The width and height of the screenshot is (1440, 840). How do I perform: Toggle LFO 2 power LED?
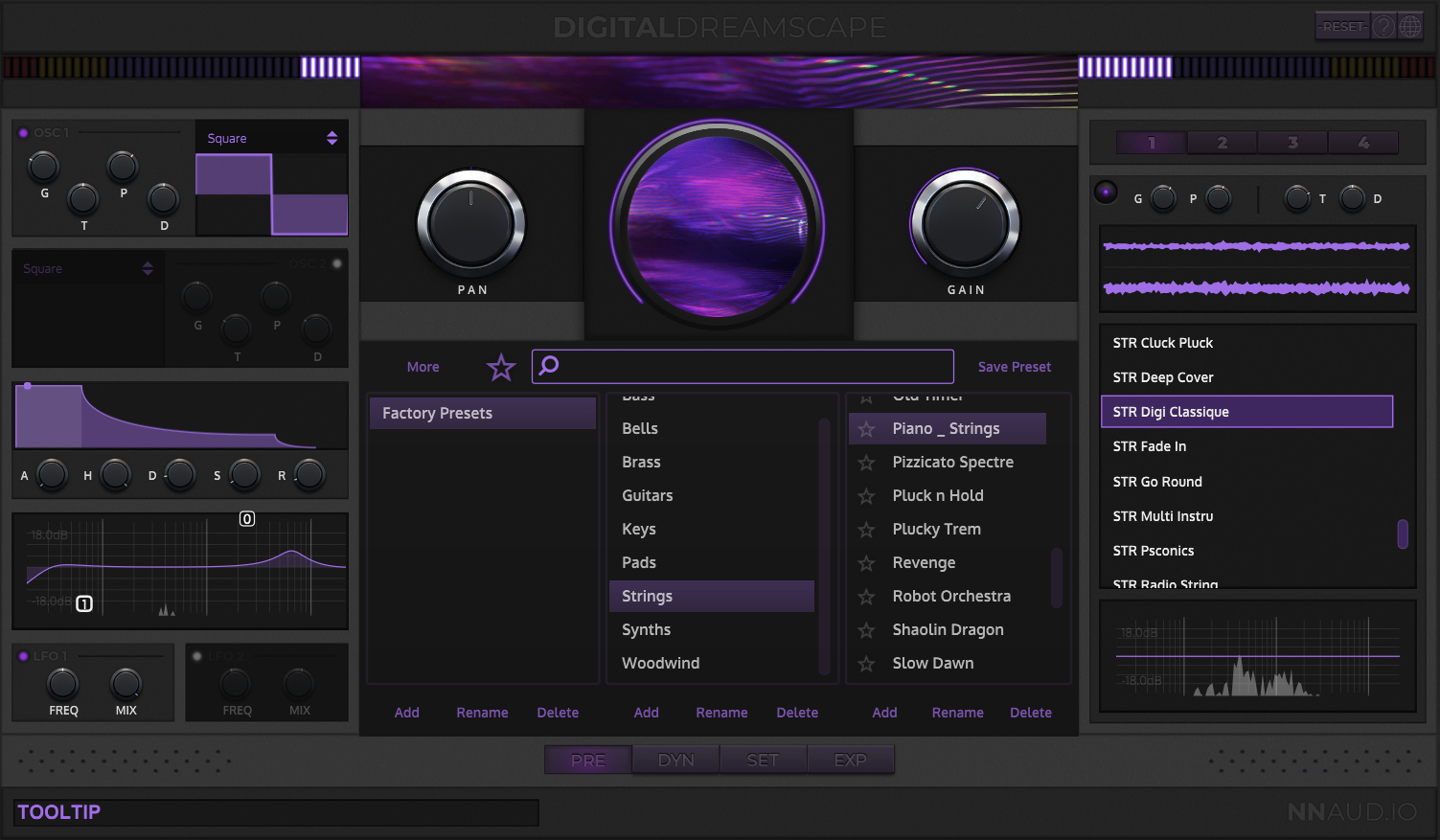pyautogui.click(x=196, y=656)
